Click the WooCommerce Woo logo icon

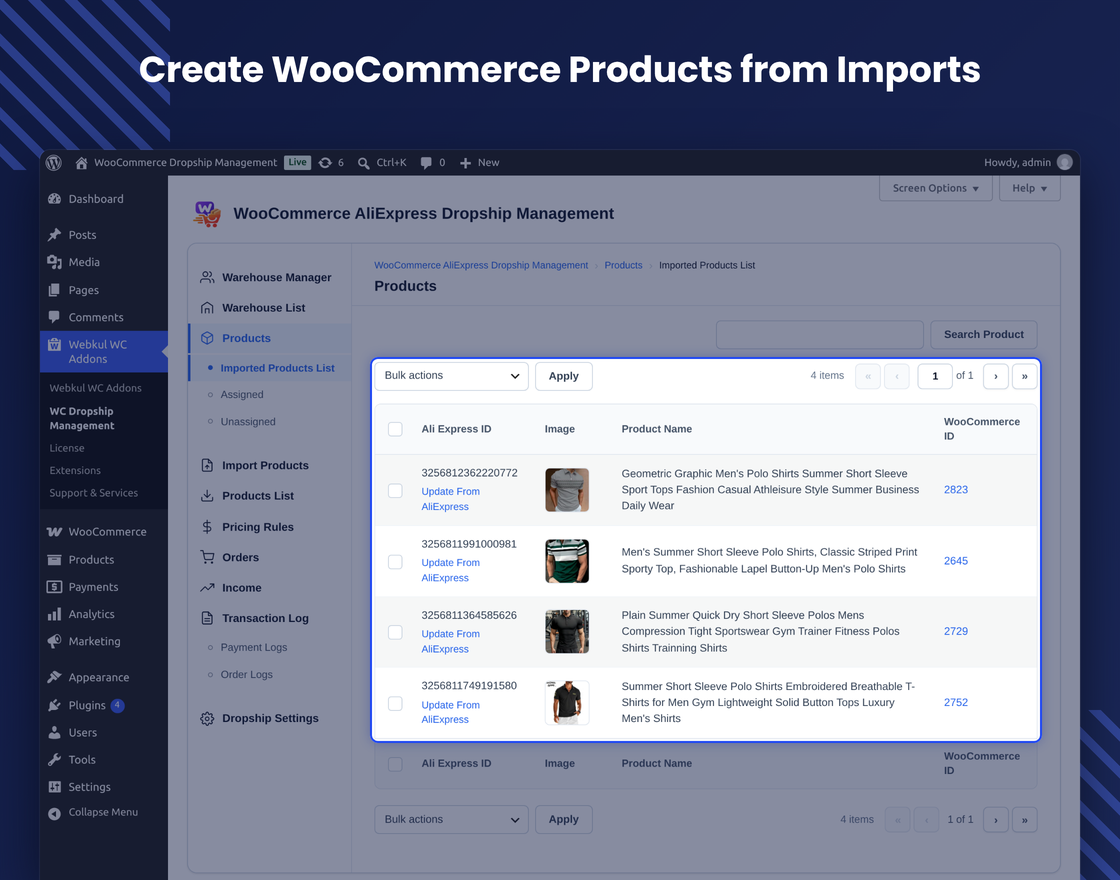click(54, 531)
